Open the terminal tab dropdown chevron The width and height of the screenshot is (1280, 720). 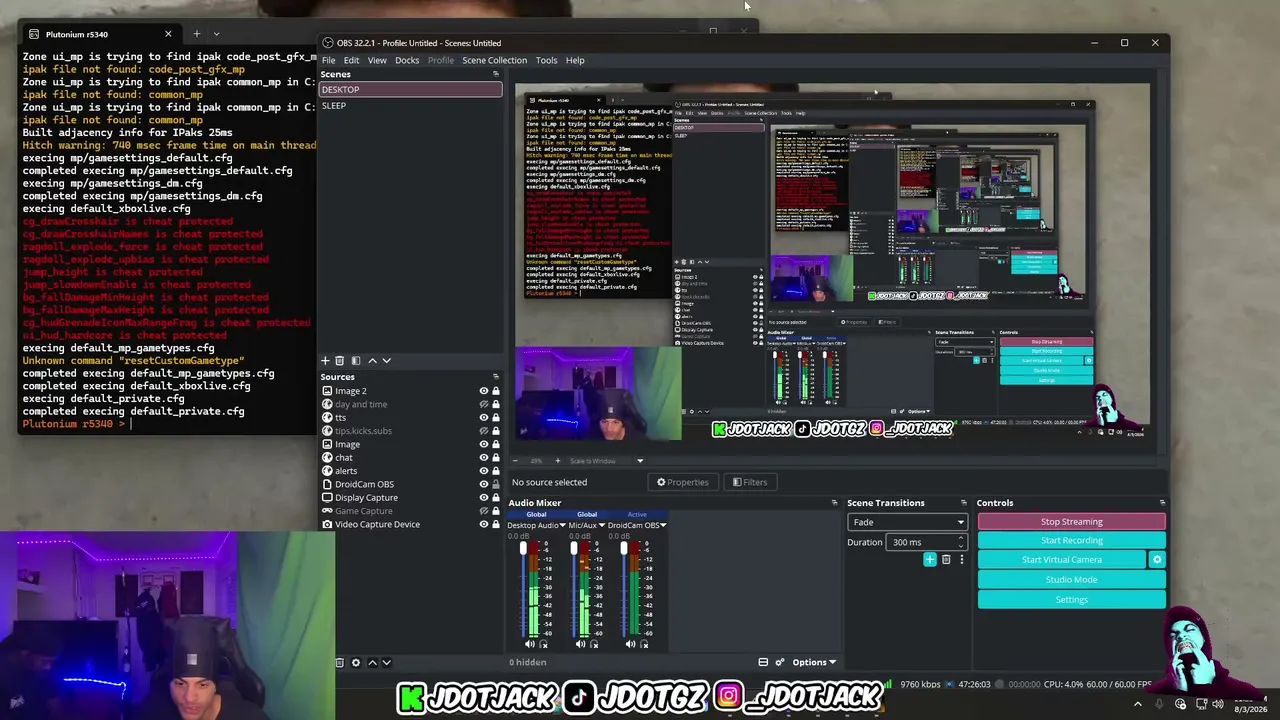(216, 34)
